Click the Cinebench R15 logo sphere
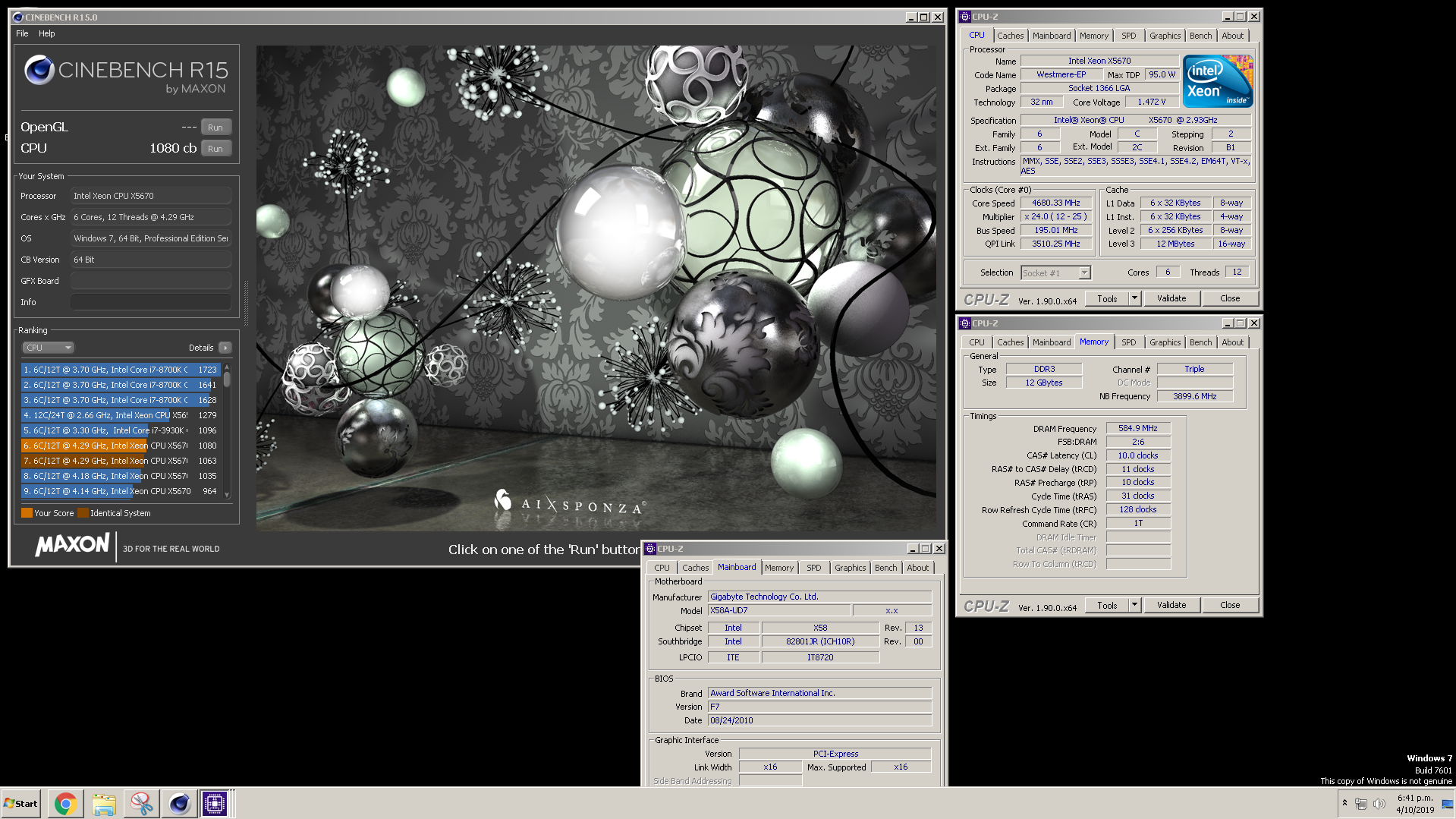The image size is (1456, 819). tap(39, 71)
